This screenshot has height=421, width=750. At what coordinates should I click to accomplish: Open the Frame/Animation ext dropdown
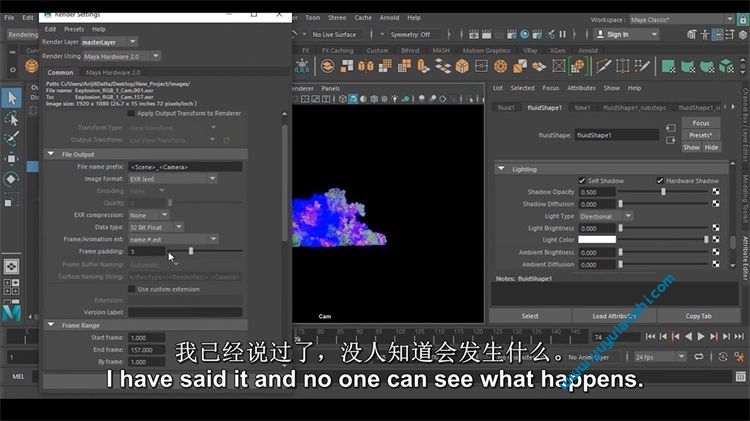(x=173, y=239)
